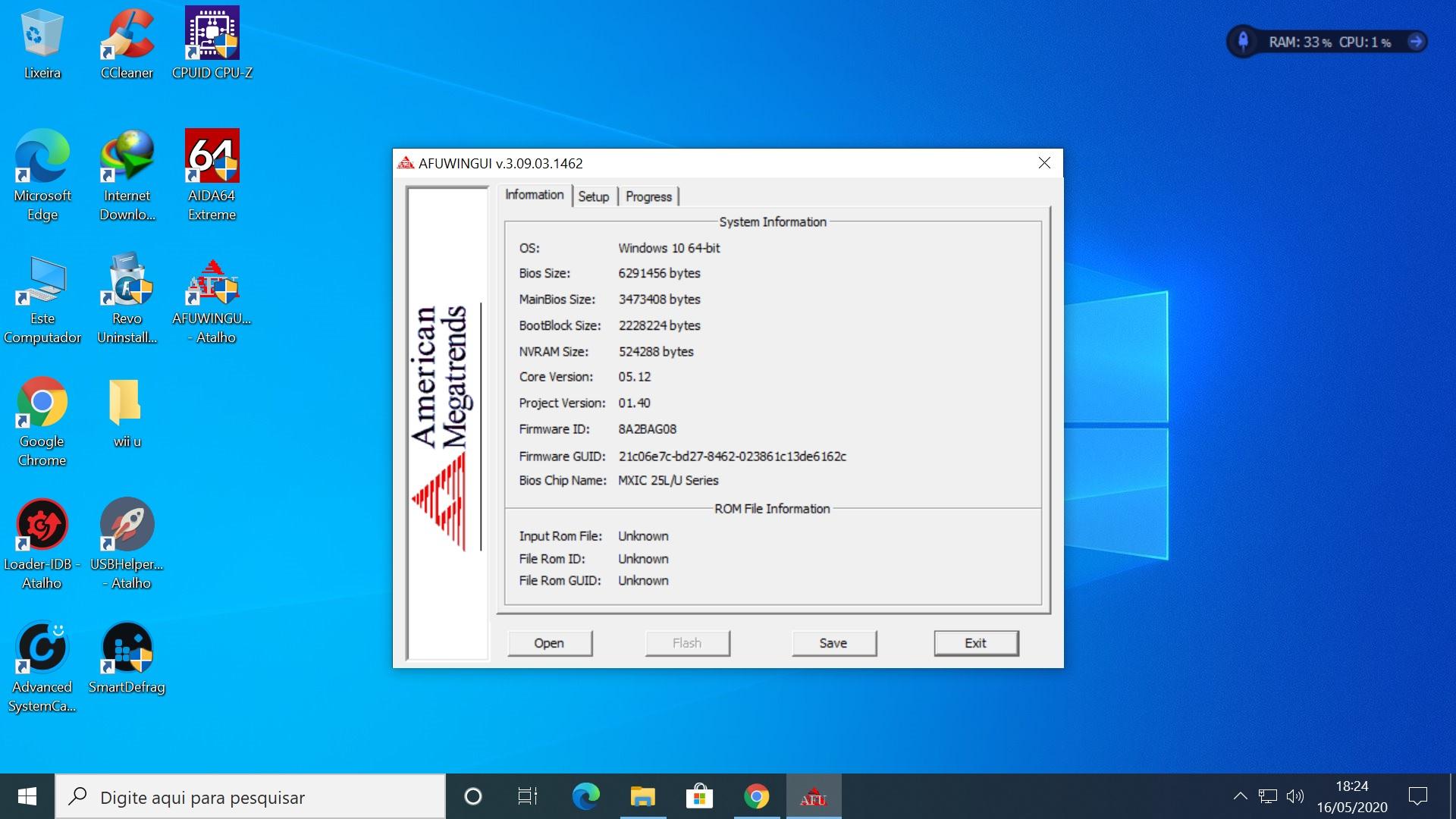Screen dimensions: 1456x819
Task: Select the wii u folder
Action: point(127,413)
